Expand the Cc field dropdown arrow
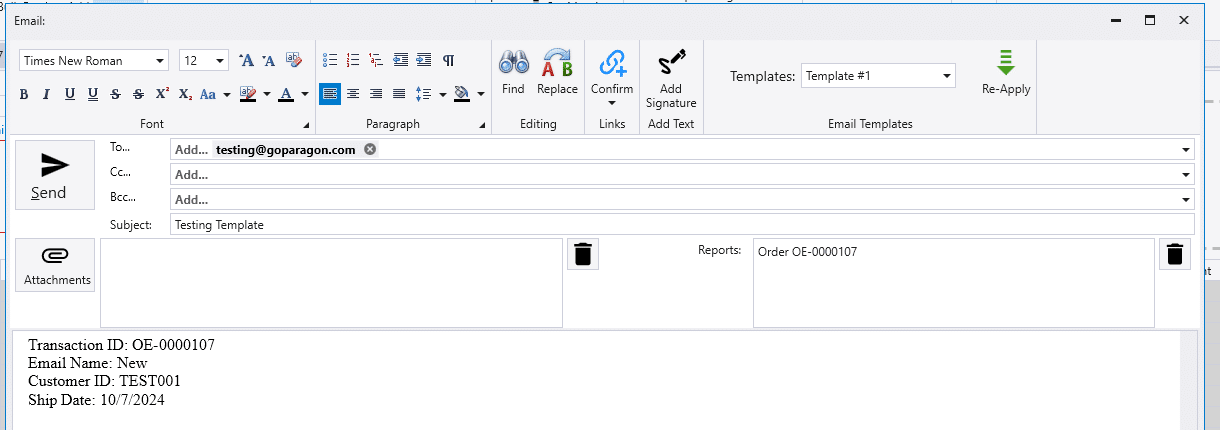This screenshot has width=1220, height=430. click(1185, 175)
